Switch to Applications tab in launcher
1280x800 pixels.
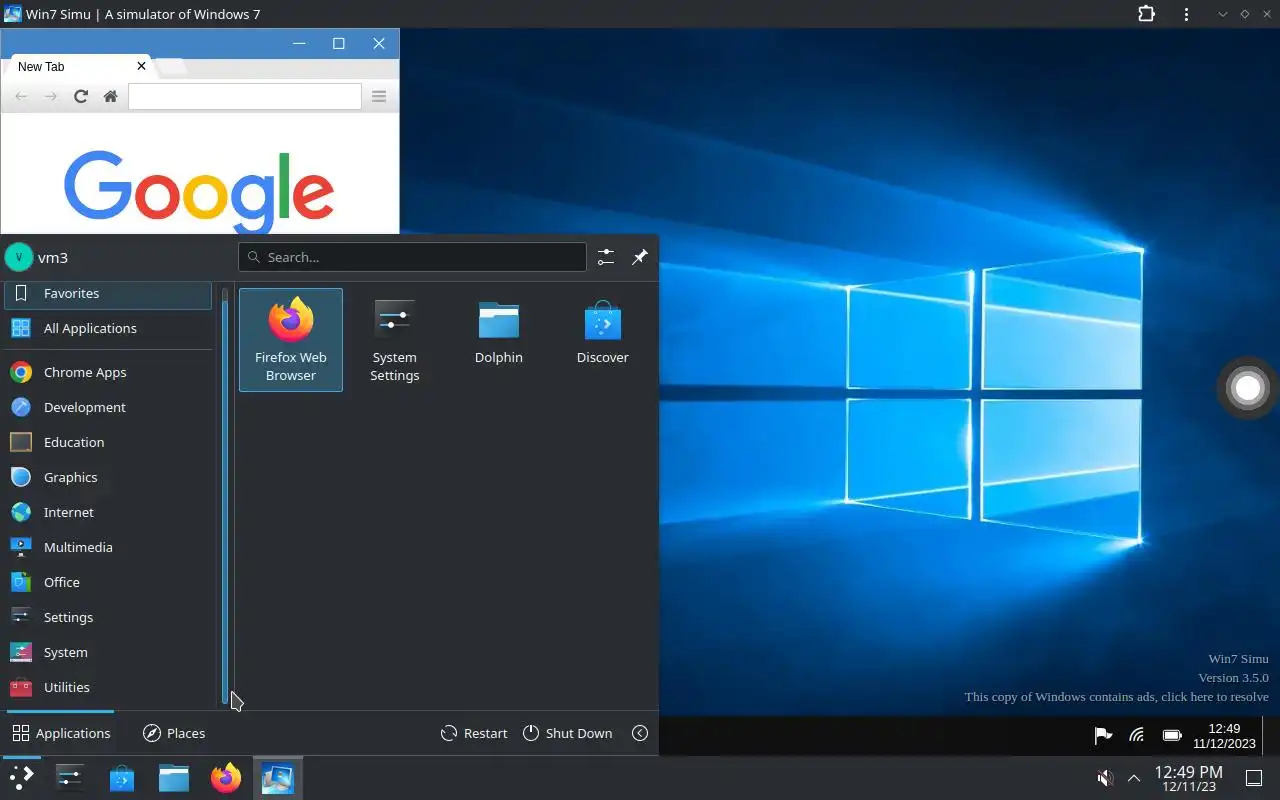(x=61, y=733)
